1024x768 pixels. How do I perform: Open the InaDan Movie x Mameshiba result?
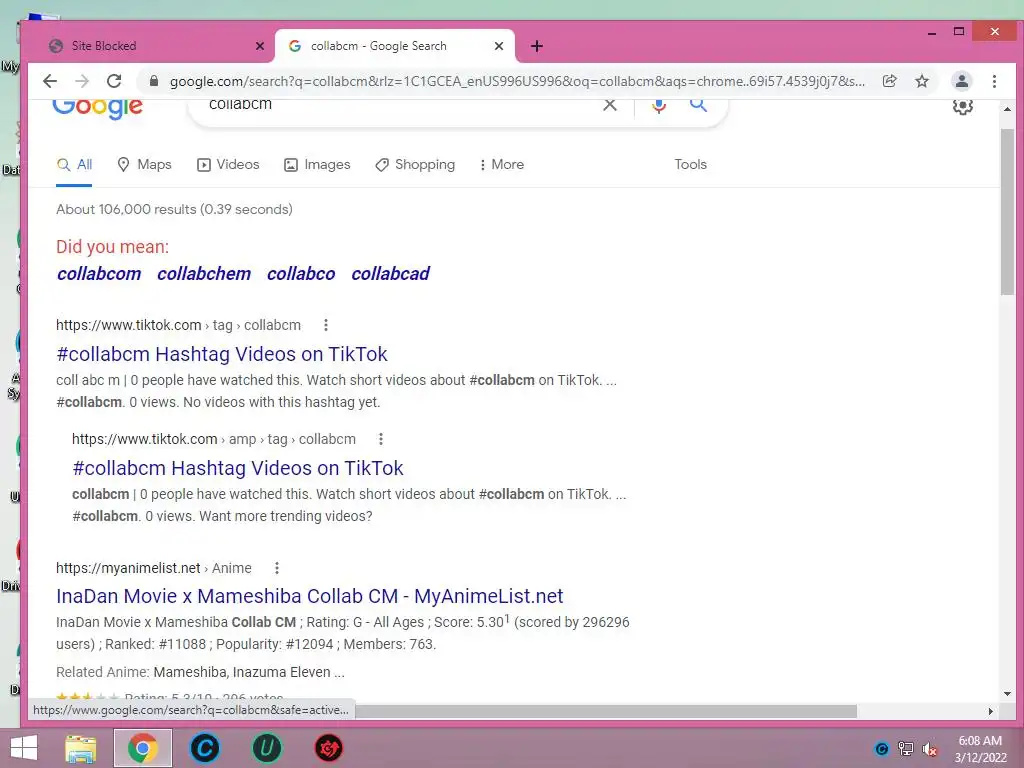click(310, 596)
